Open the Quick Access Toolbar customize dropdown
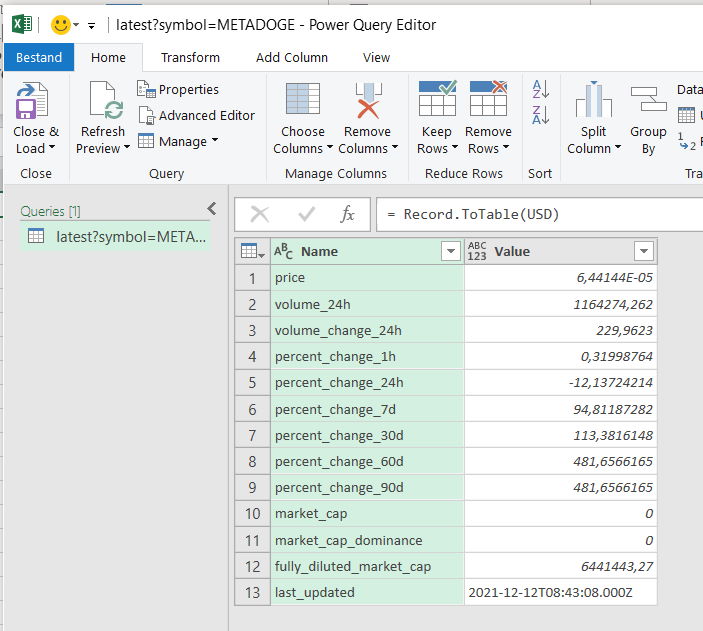This screenshot has width=703, height=631. [91, 26]
